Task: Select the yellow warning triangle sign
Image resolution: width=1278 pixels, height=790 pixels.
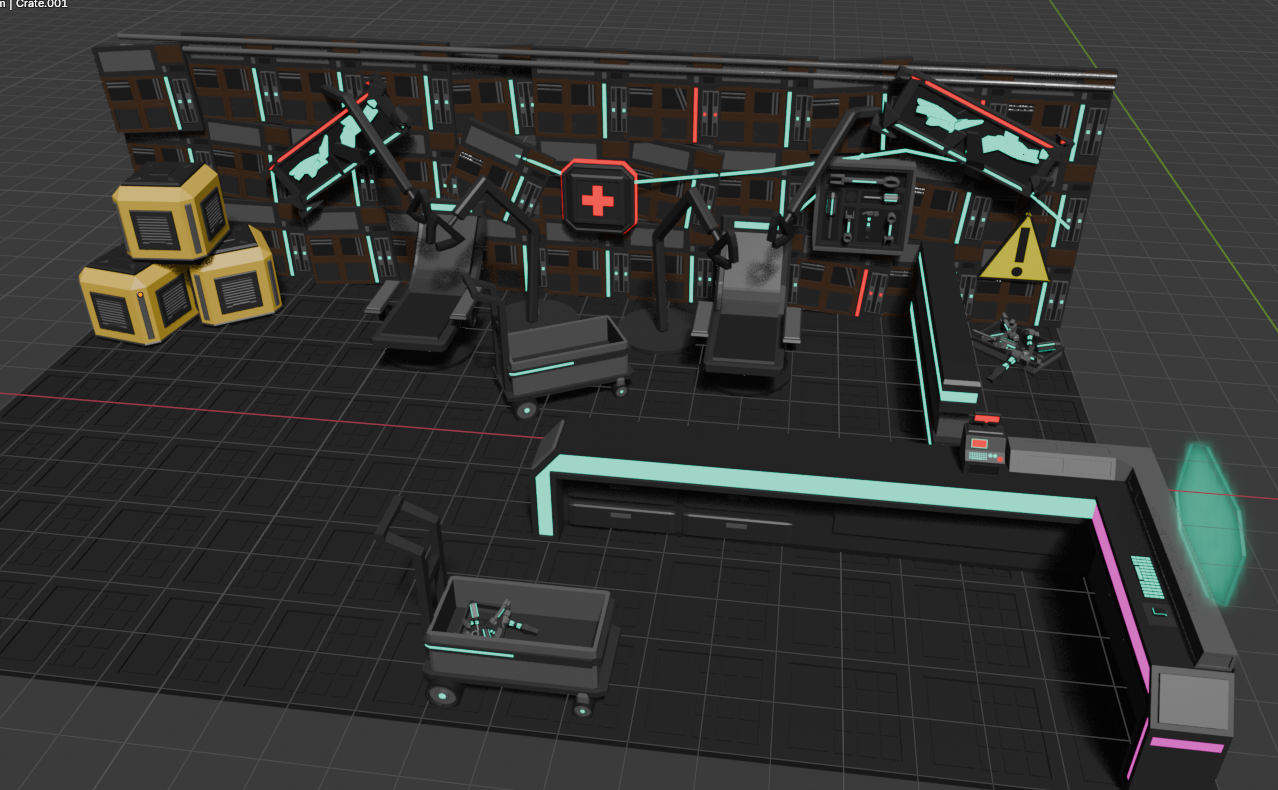Action: (x=1015, y=250)
